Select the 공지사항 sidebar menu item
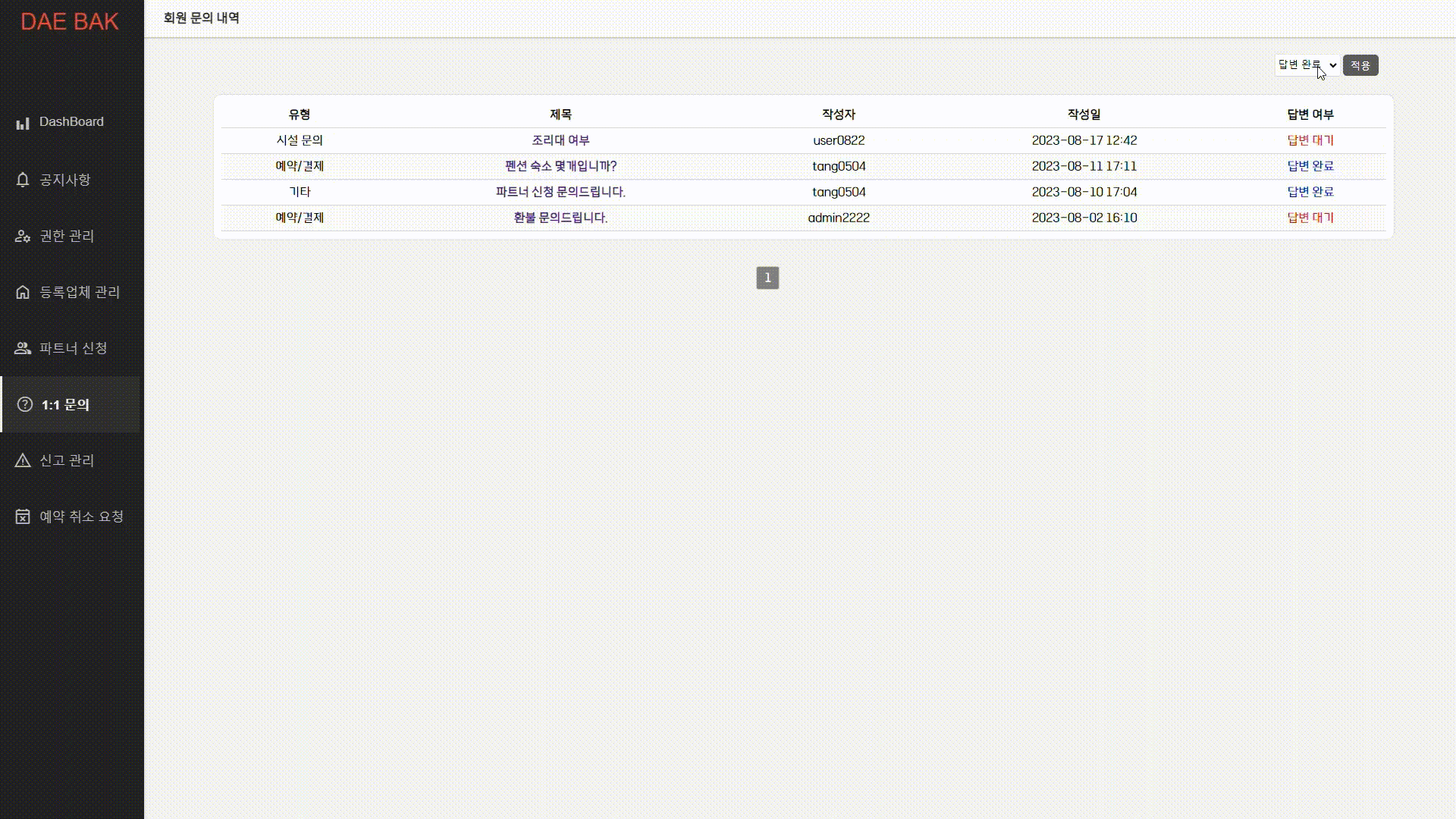1456x819 pixels. coord(65,180)
